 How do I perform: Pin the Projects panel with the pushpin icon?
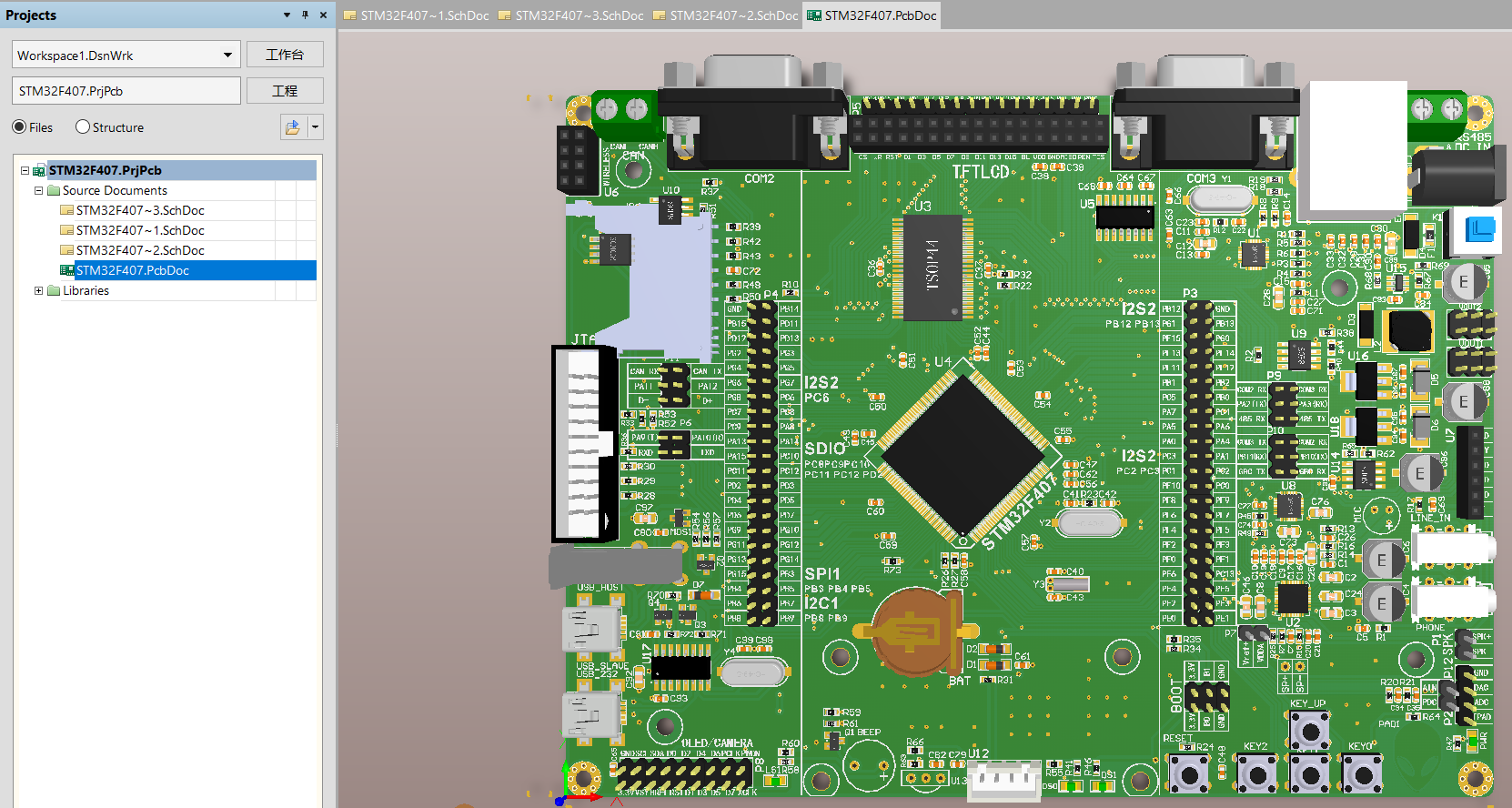(305, 15)
